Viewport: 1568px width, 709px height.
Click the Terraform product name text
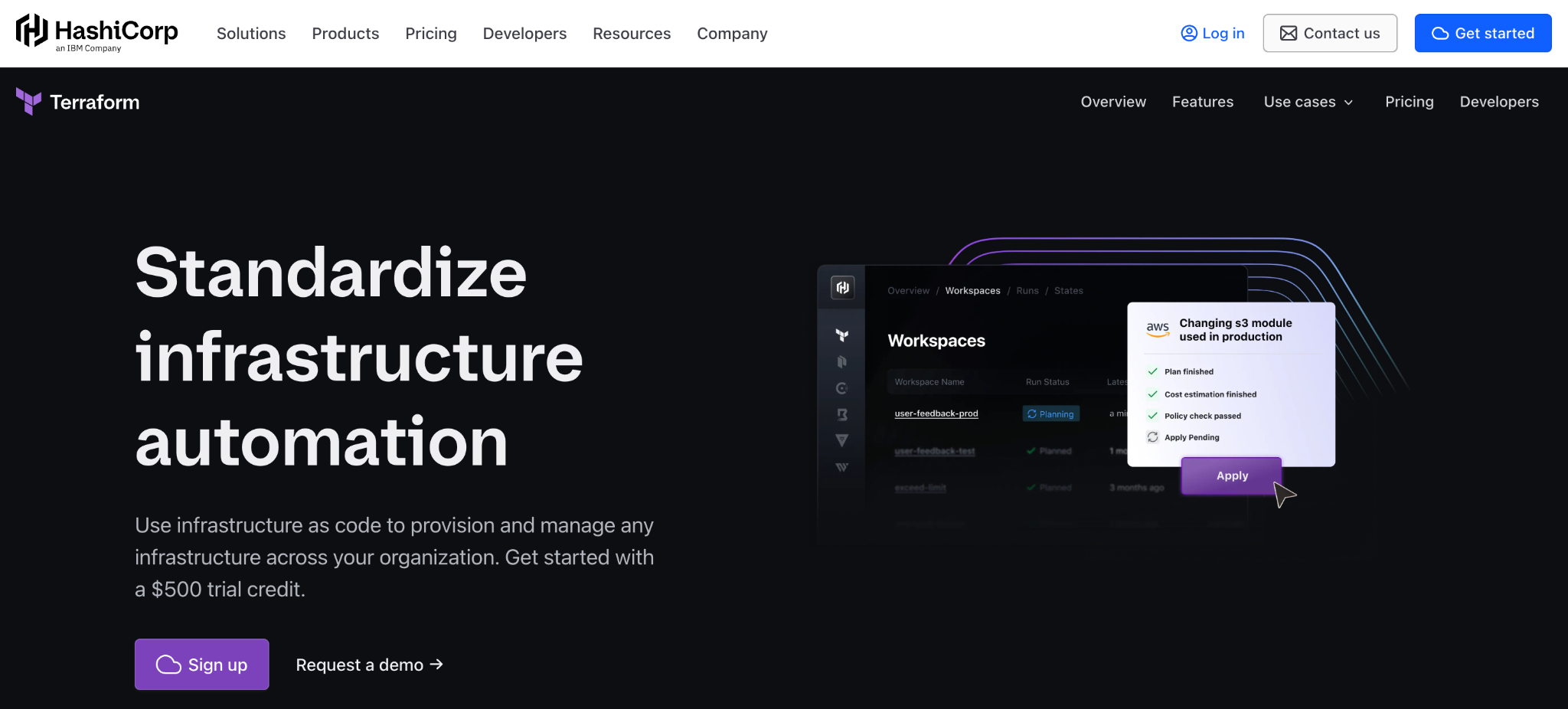(x=95, y=102)
